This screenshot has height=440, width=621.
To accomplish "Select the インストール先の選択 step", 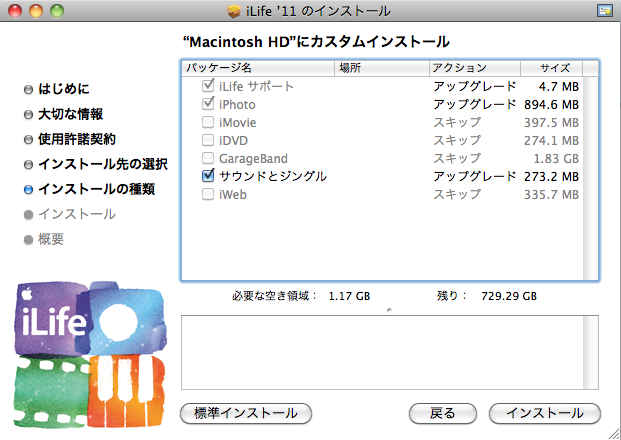I will point(103,164).
